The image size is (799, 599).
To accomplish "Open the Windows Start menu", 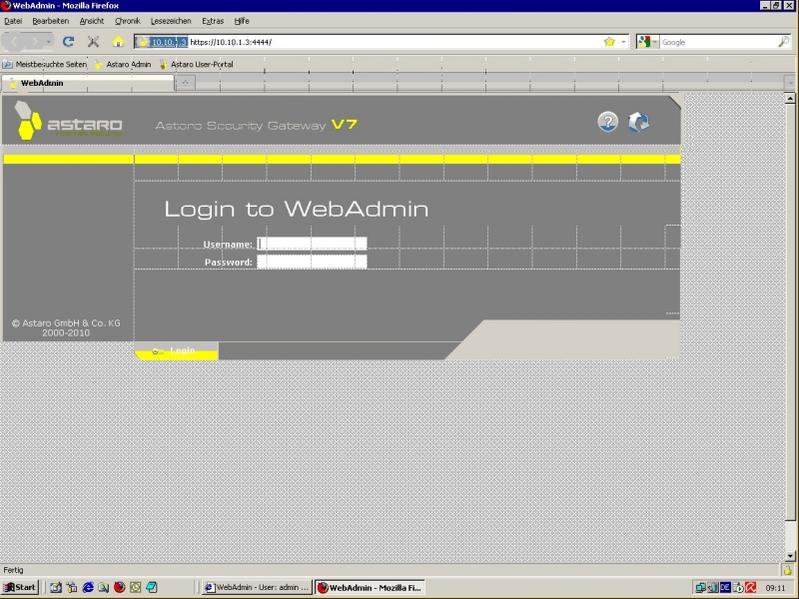I will click(x=20, y=588).
